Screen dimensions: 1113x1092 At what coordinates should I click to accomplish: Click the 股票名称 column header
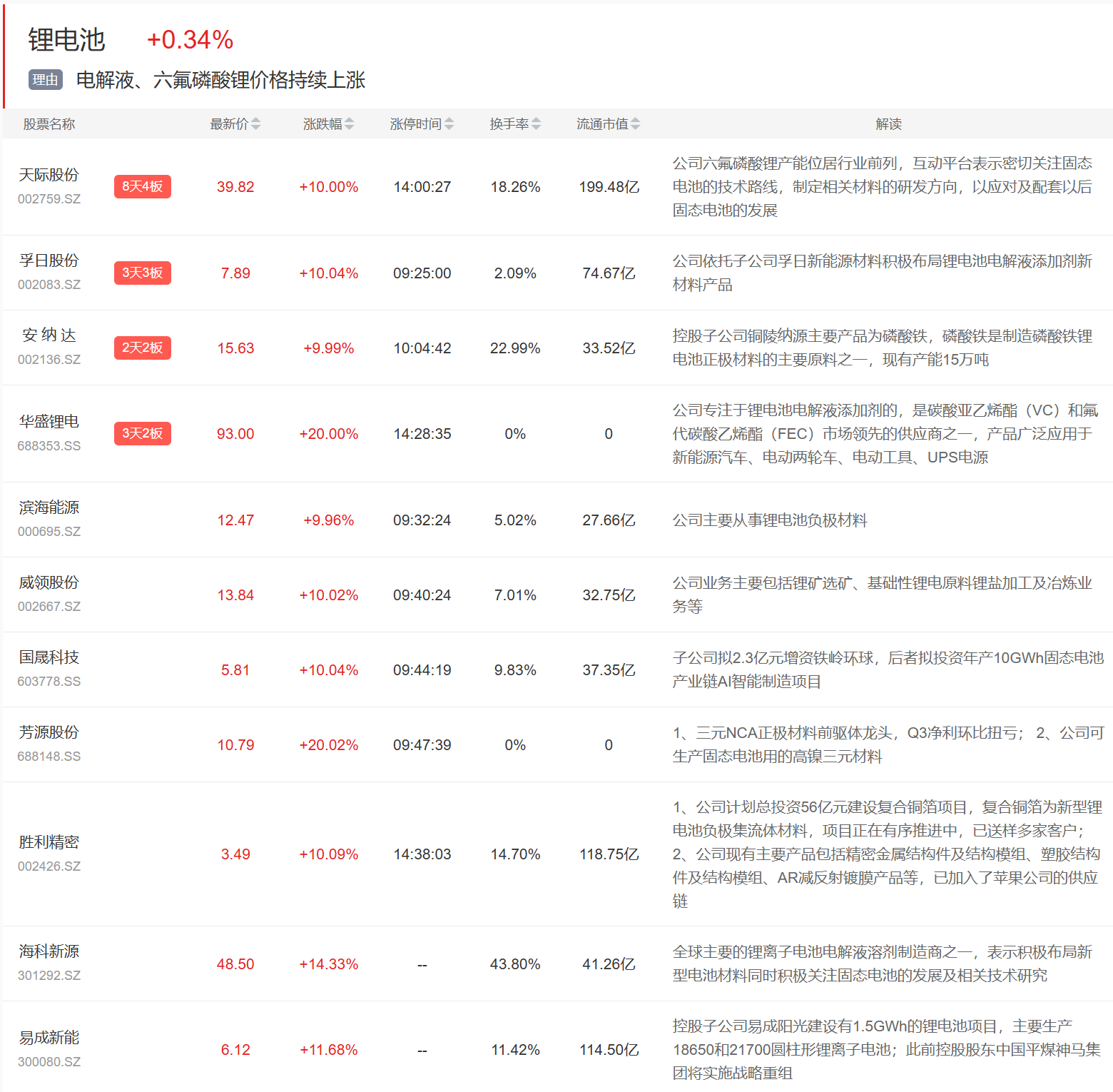[49, 124]
